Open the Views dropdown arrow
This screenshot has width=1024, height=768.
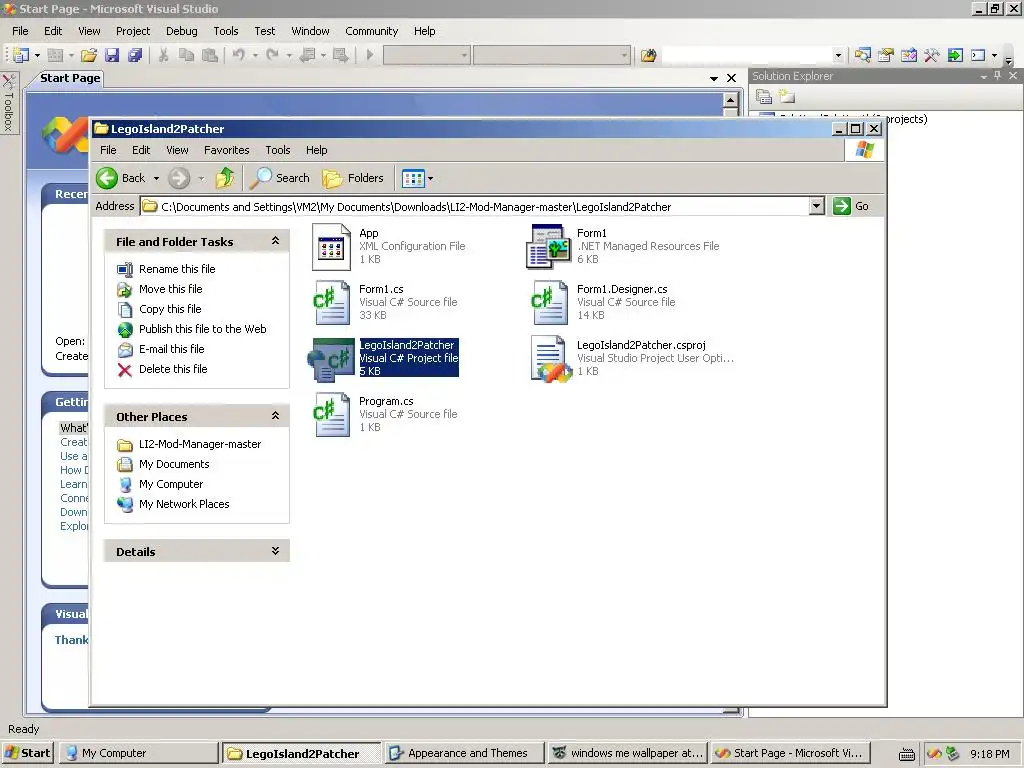coord(430,178)
